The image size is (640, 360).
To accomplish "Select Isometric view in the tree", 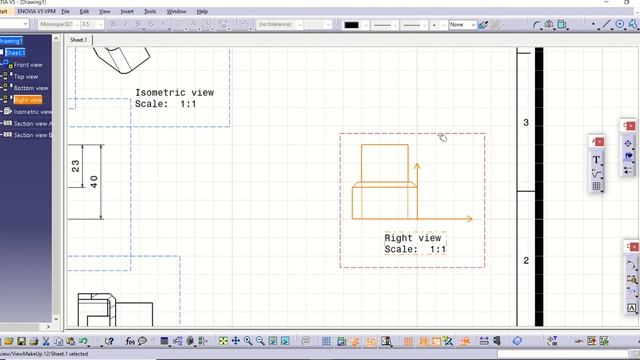I will click(x=33, y=111).
